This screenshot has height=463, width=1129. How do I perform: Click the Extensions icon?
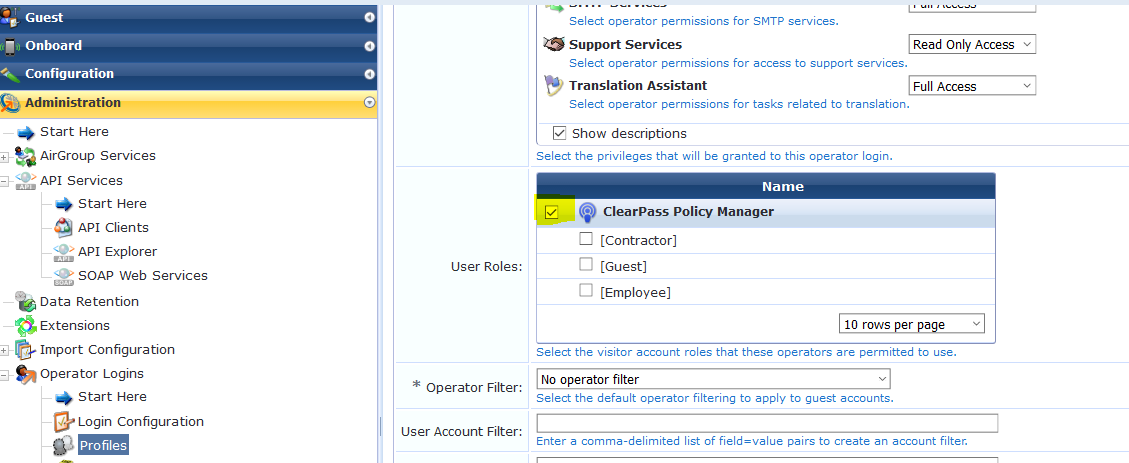[26, 325]
